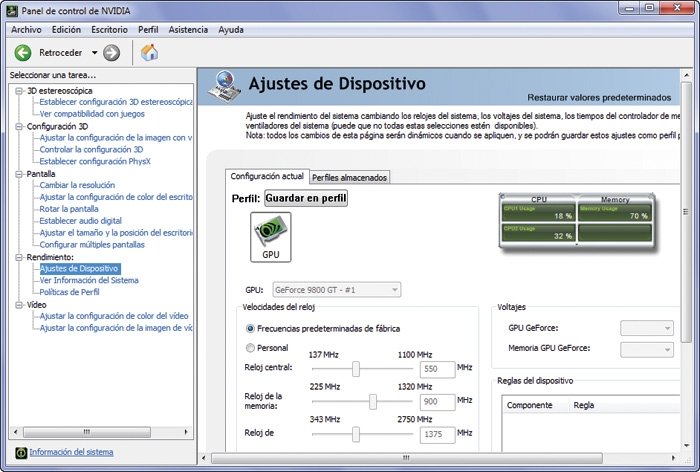This screenshot has width=700, height=472.
Task: Click the Memory Usage 70 % monitor
Action: 614,213
